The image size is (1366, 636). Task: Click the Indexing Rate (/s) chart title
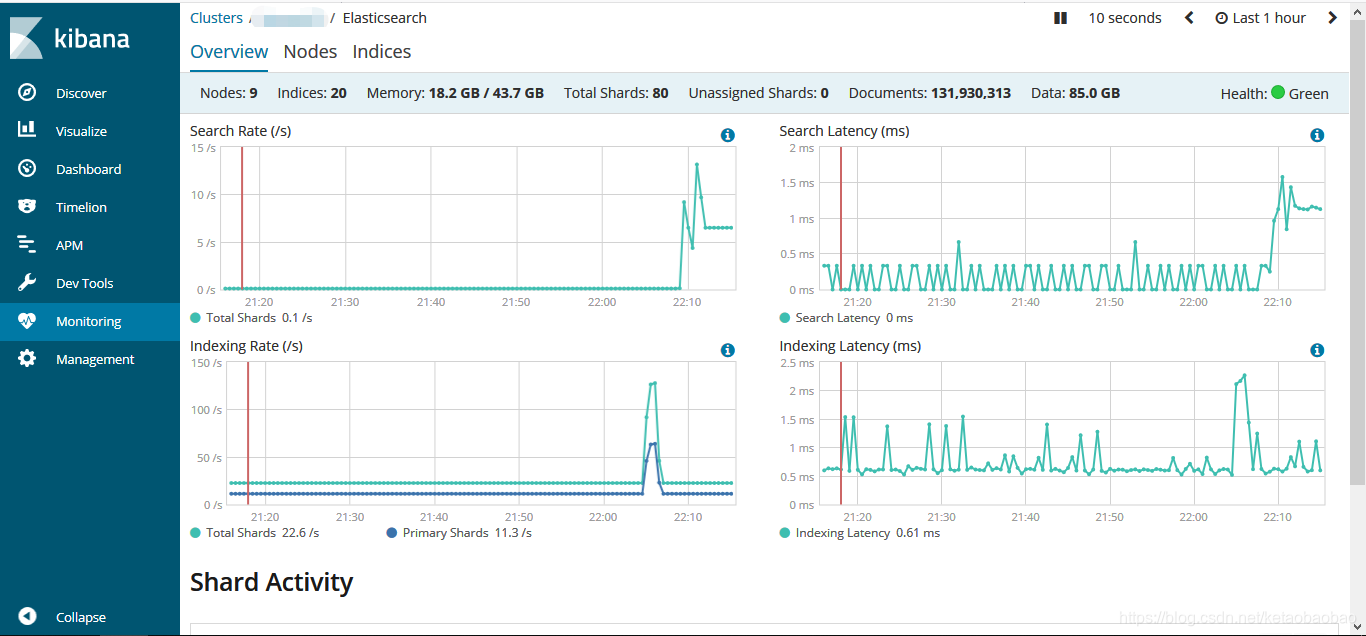[246, 346]
